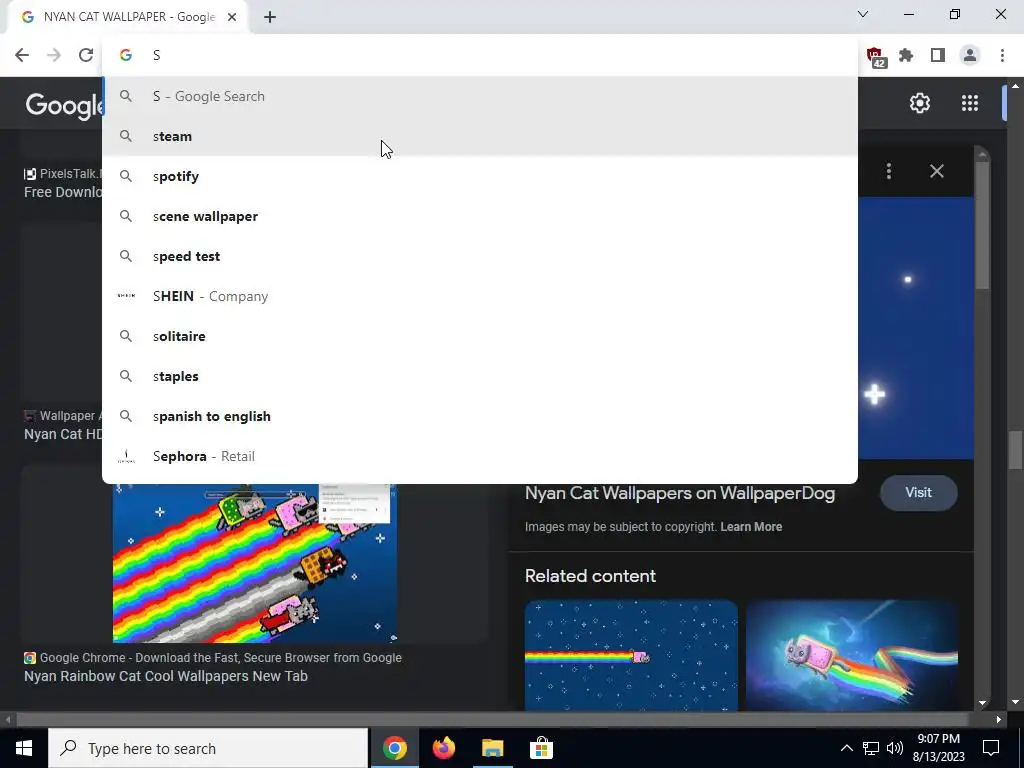The width and height of the screenshot is (1024, 768).
Task: Click the Visit button
Action: pos(918,492)
